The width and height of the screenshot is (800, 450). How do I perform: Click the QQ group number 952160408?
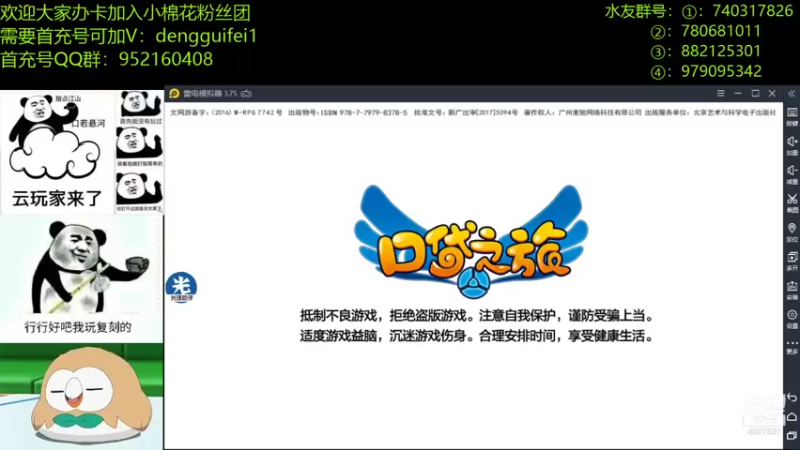point(166,59)
